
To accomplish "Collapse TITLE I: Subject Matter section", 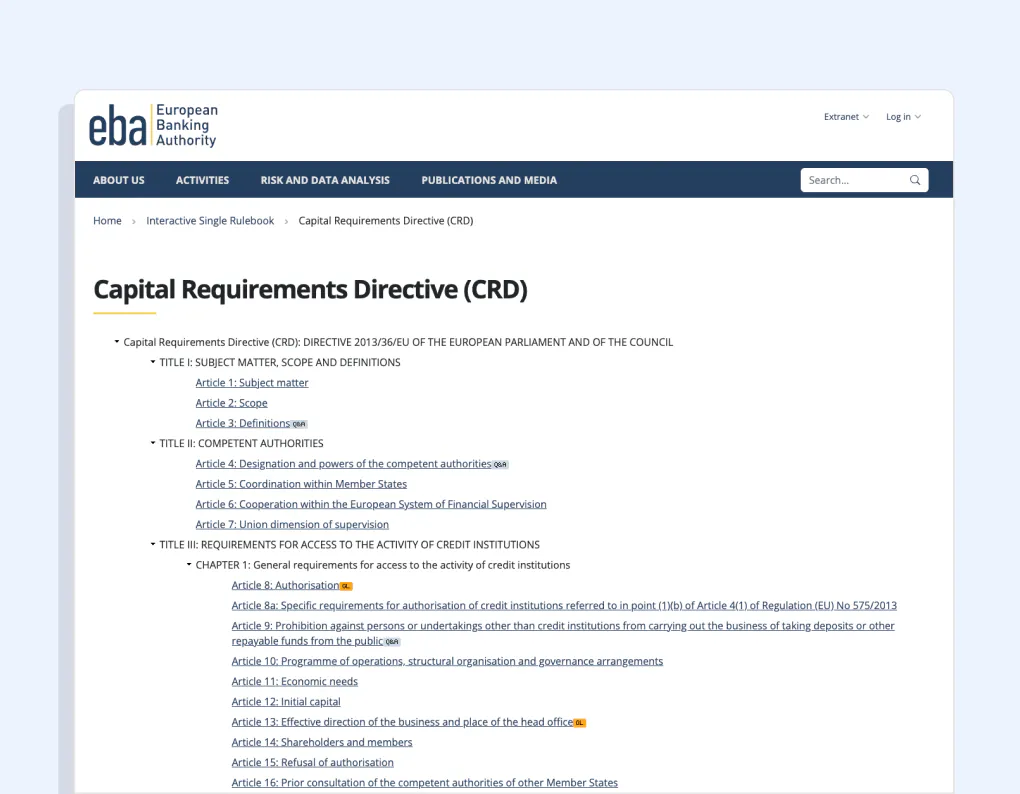I will 153,362.
